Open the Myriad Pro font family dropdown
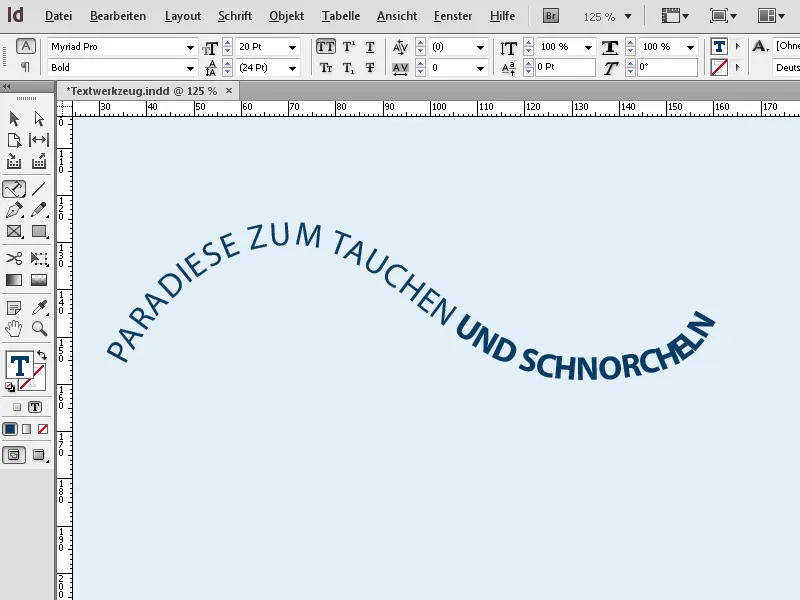800x600 pixels. (192, 46)
